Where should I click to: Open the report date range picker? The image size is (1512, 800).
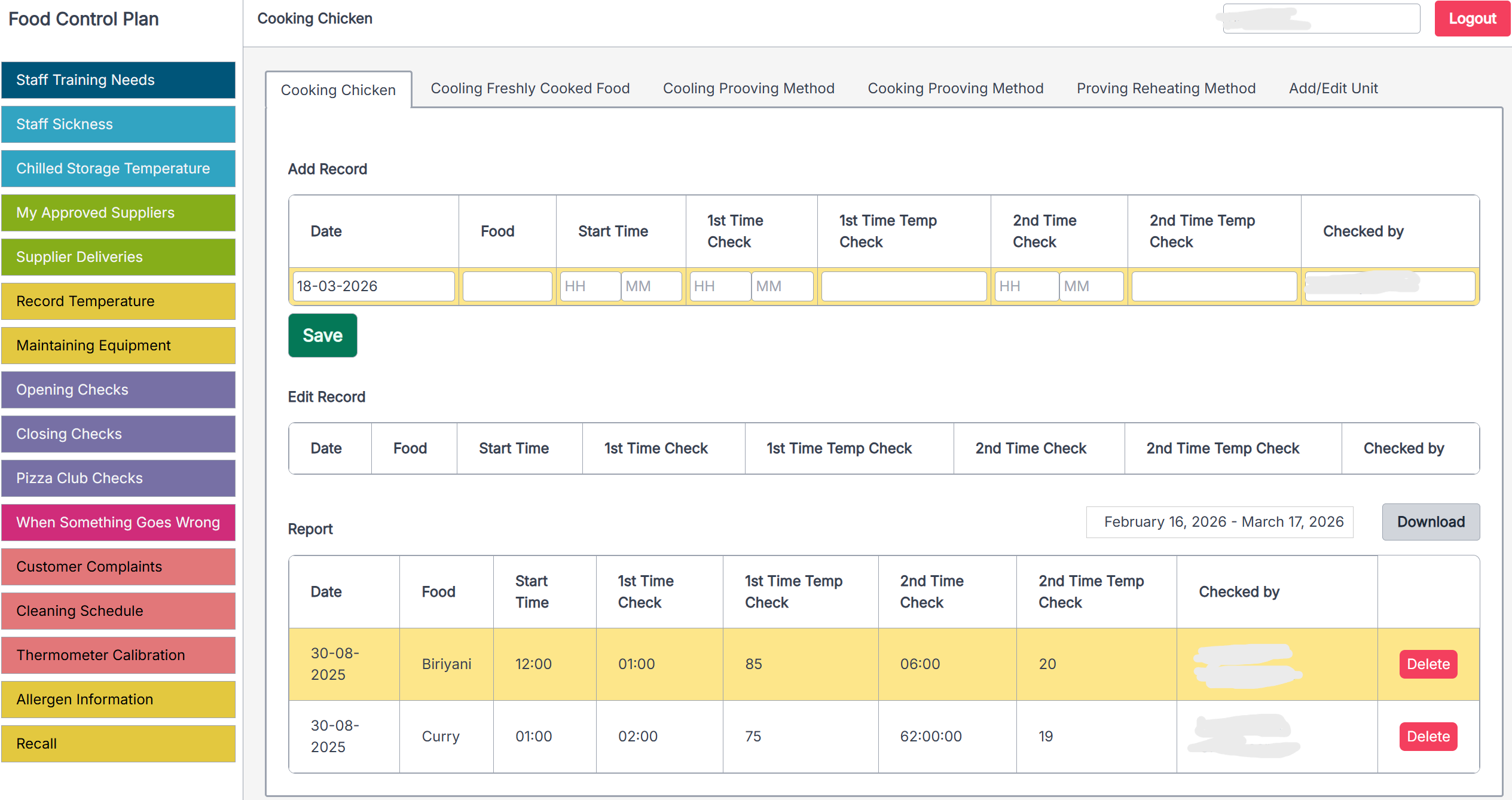(x=1220, y=521)
